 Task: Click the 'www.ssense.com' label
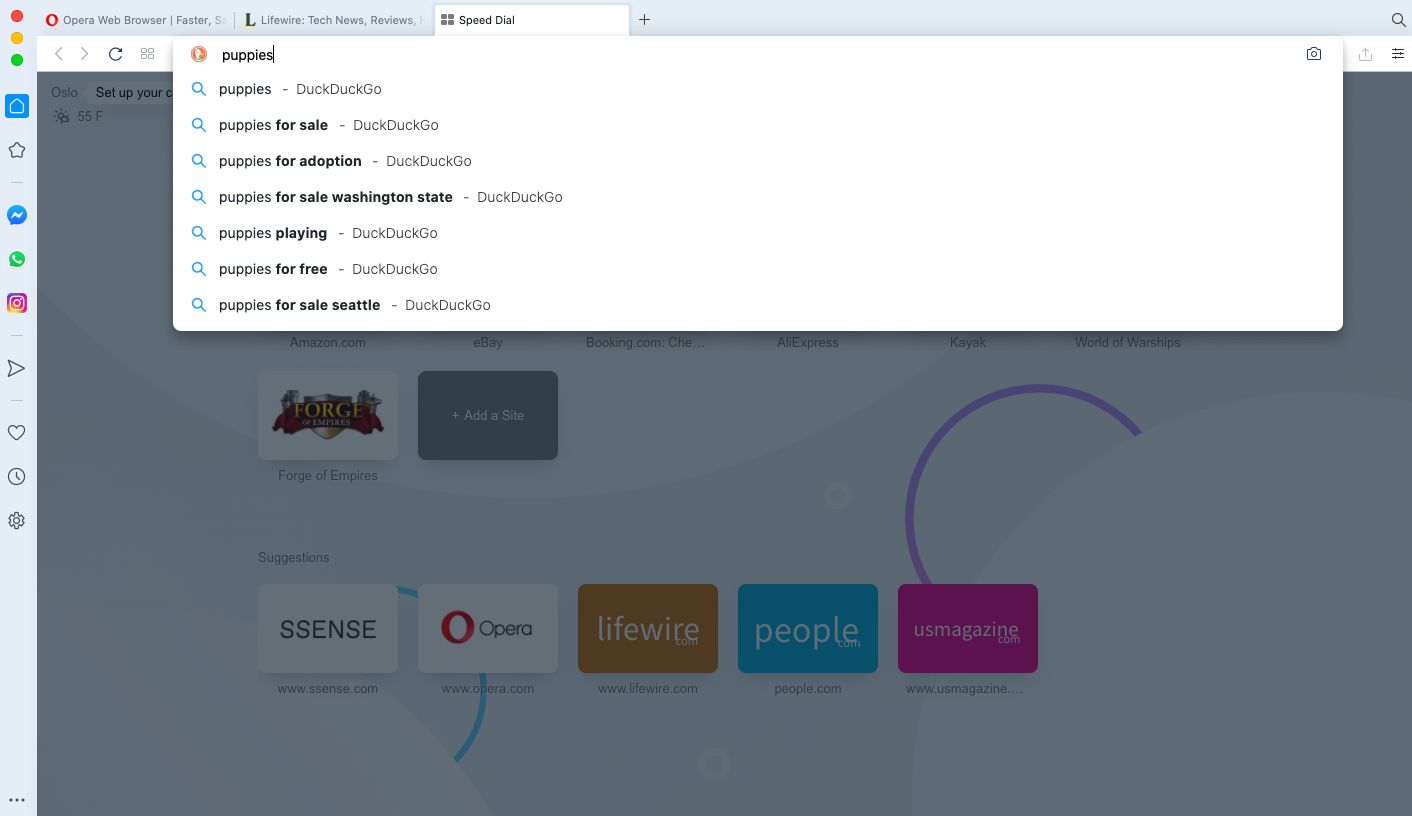pyautogui.click(x=328, y=688)
